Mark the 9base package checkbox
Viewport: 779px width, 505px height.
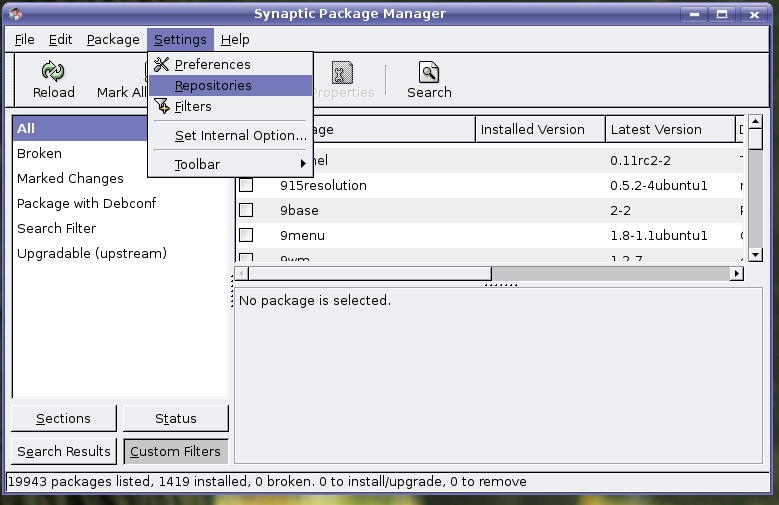[x=246, y=210]
